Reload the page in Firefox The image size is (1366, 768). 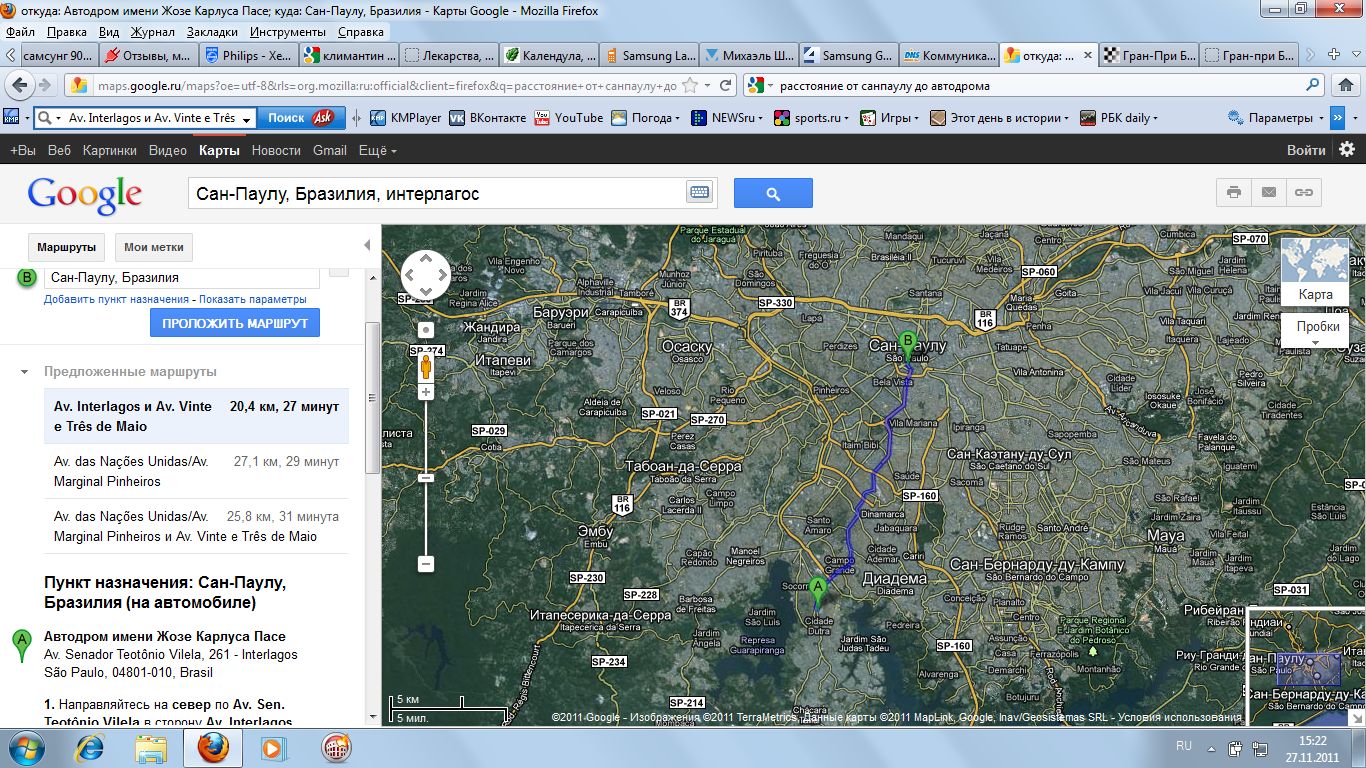click(x=726, y=86)
